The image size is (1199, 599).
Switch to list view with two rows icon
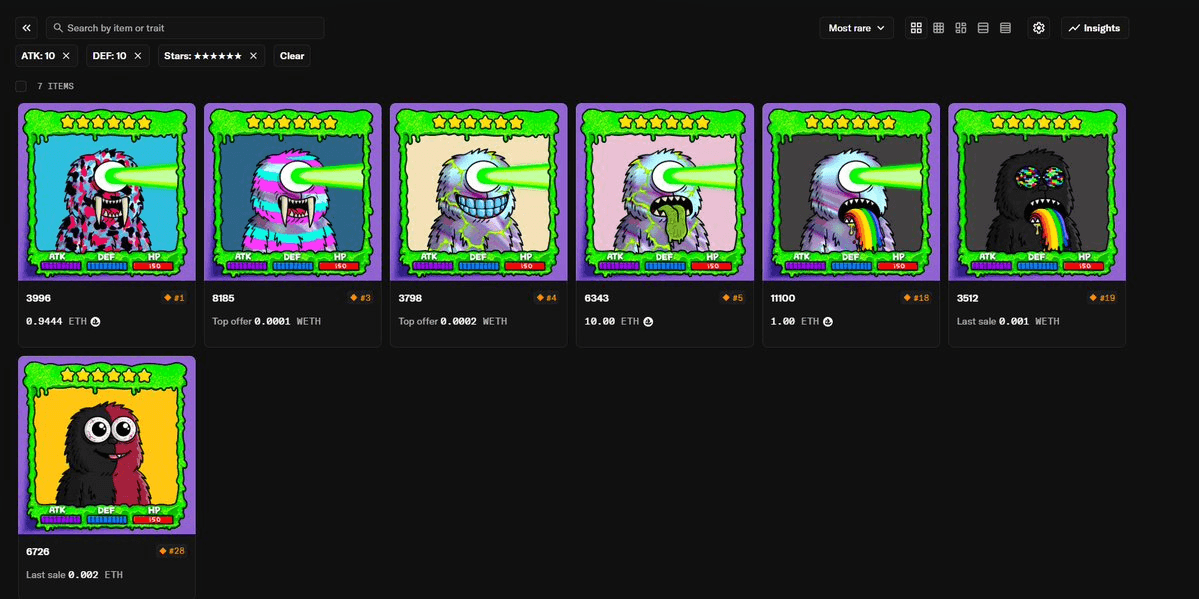coord(983,28)
